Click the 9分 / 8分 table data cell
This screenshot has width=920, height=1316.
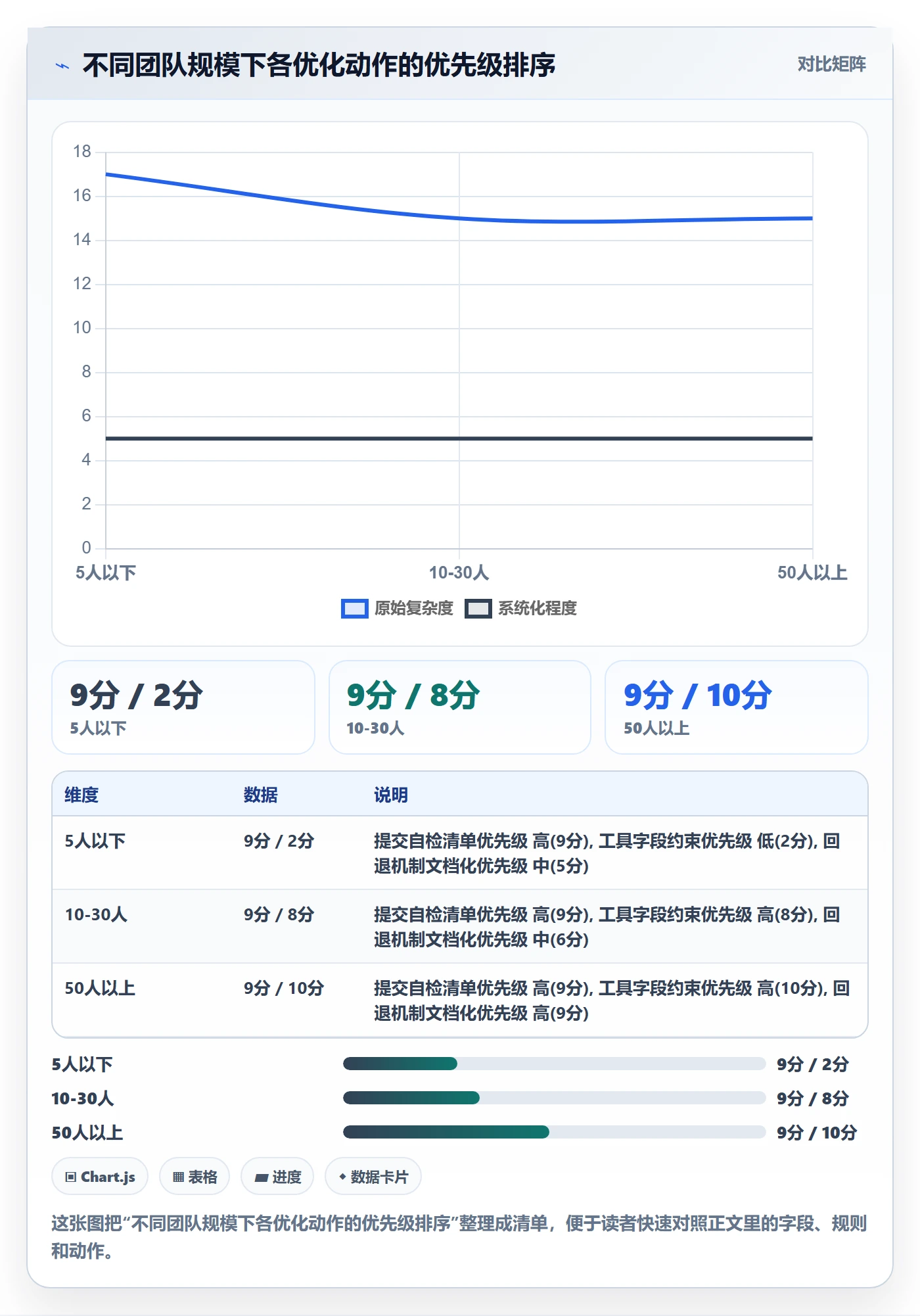[x=279, y=914]
